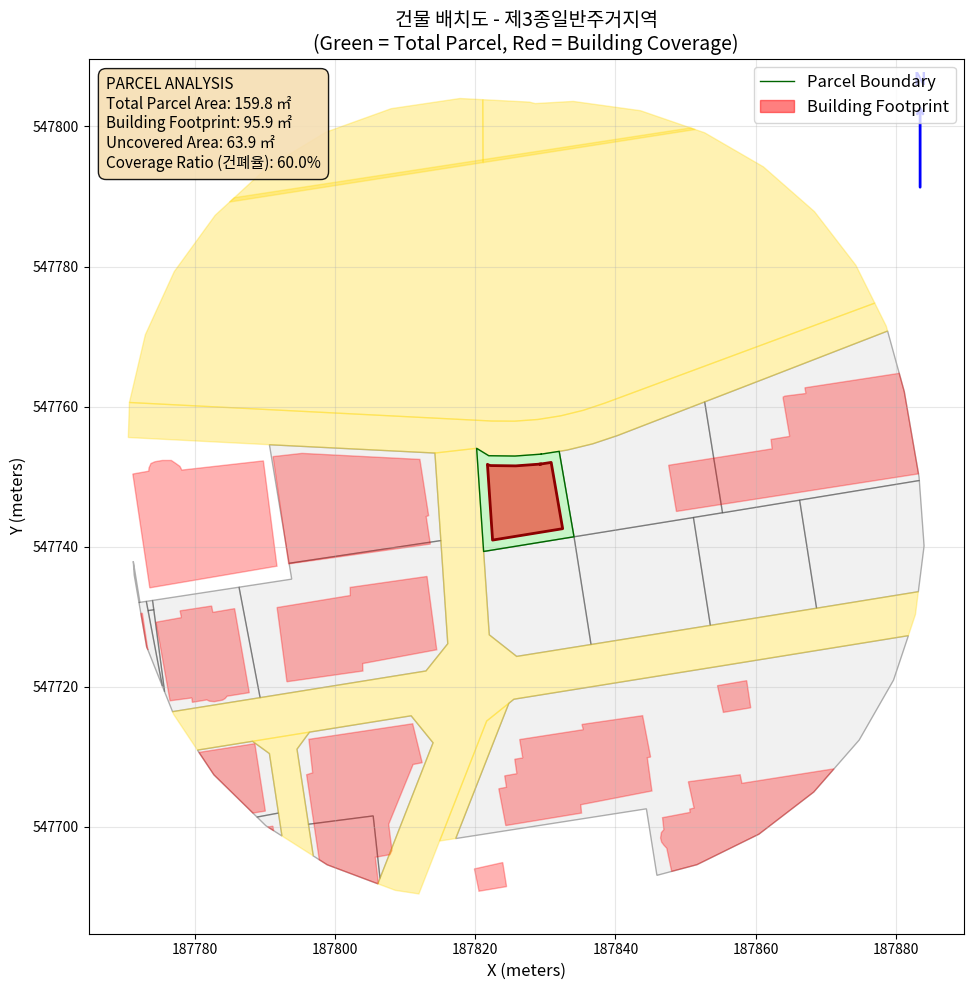Click the "Y (meters)" axis label

pos(16,497)
